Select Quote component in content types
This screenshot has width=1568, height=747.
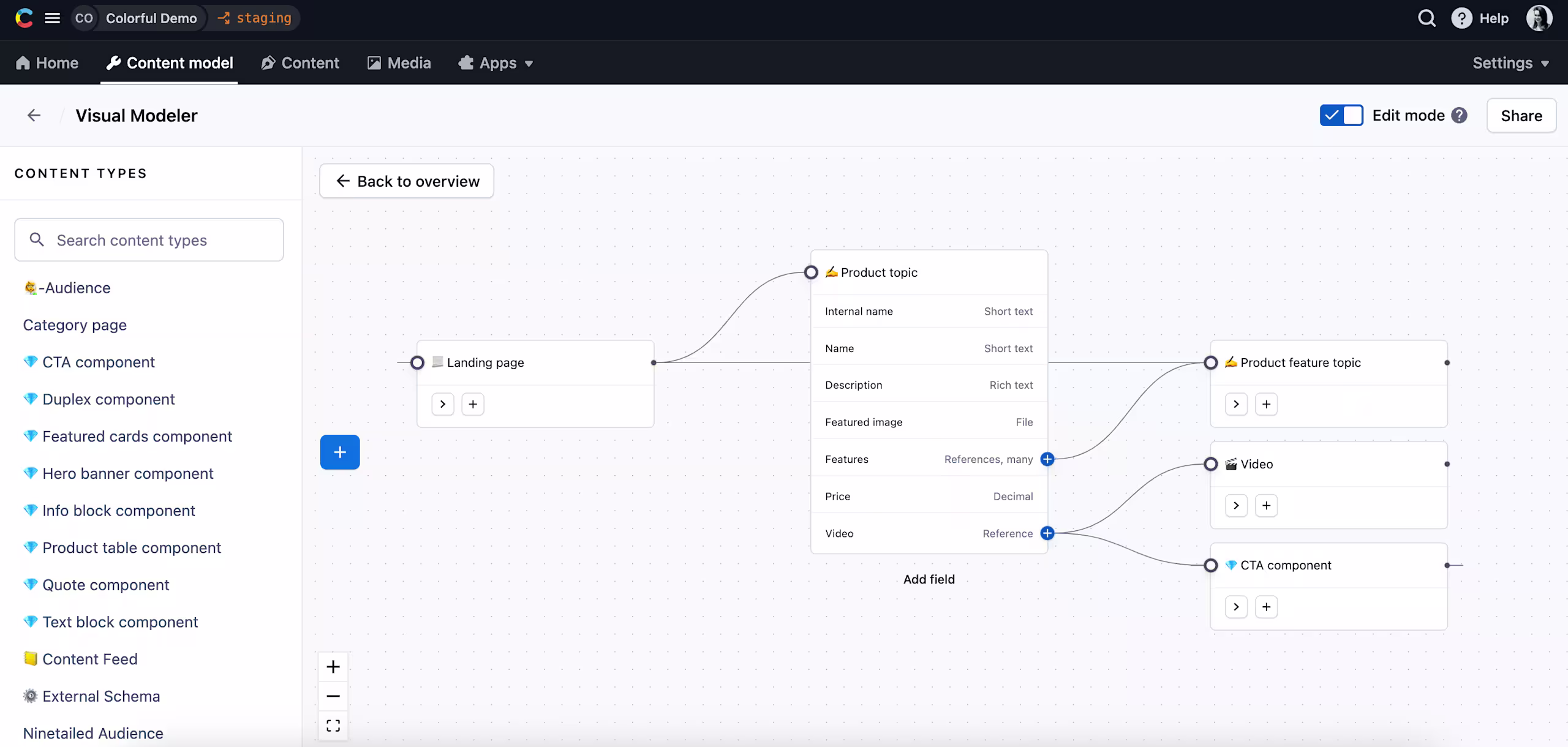(x=96, y=585)
